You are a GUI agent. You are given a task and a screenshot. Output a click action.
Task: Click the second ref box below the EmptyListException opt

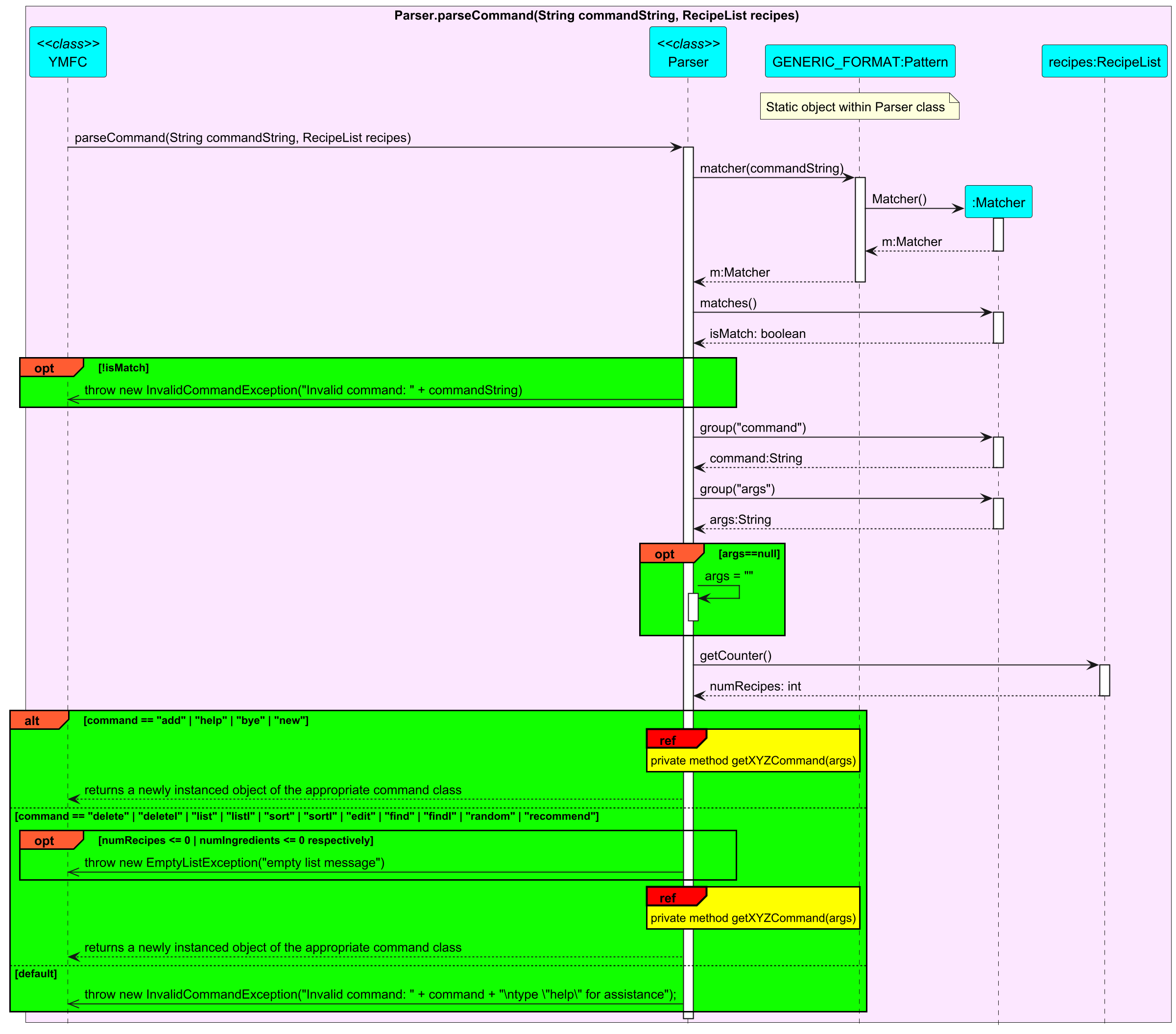click(752, 908)
